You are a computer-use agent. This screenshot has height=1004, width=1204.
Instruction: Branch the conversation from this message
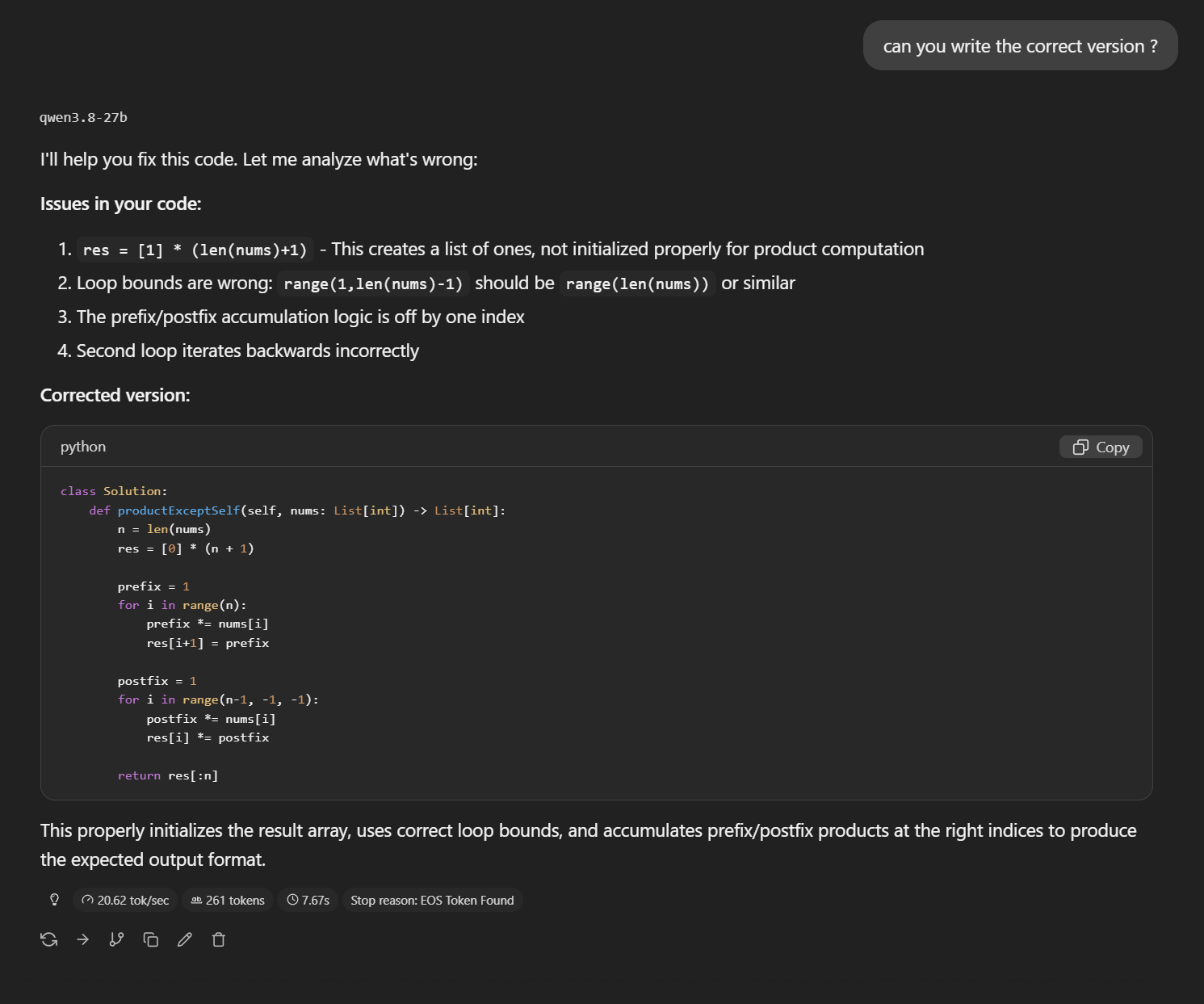117,939
